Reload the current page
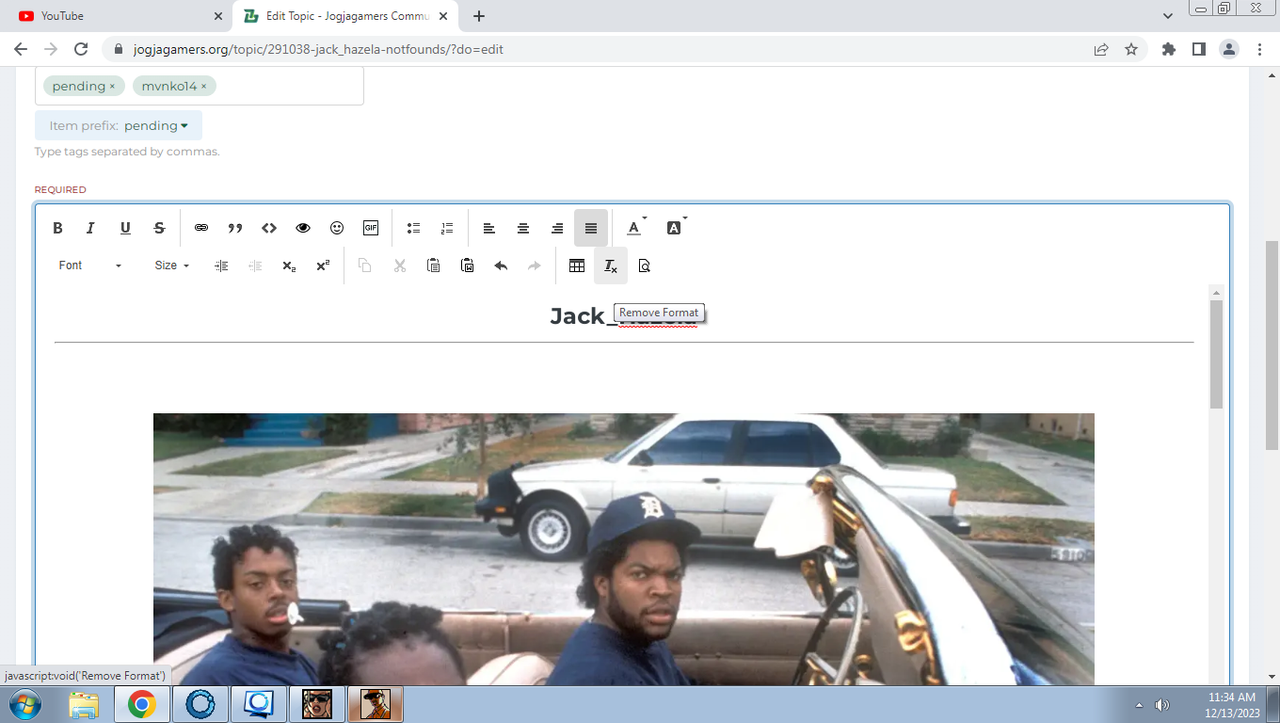1280x723 pixels. (81, 49)
